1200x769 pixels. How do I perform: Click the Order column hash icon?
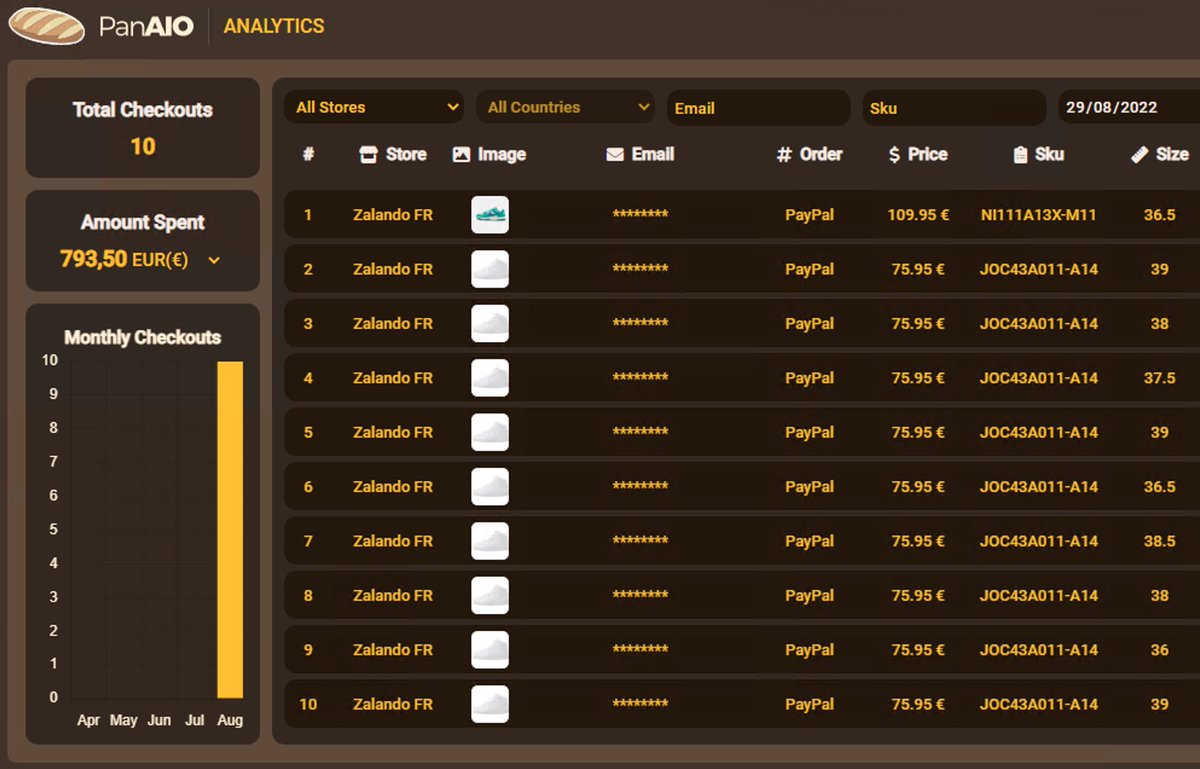784,154
